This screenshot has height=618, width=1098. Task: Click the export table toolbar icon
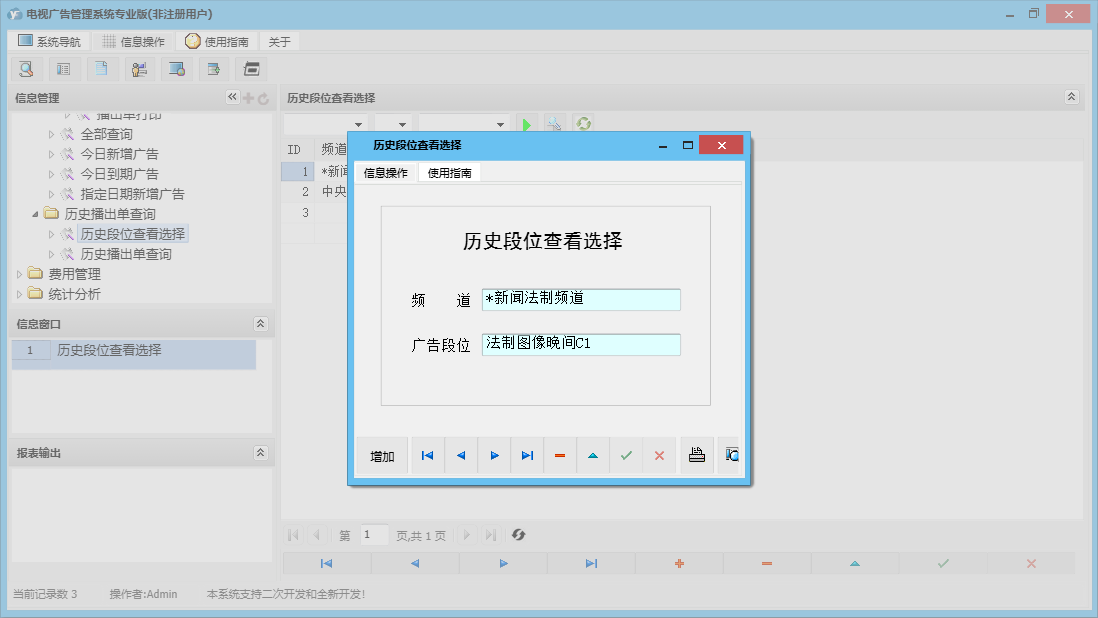[x=214, y=68]
